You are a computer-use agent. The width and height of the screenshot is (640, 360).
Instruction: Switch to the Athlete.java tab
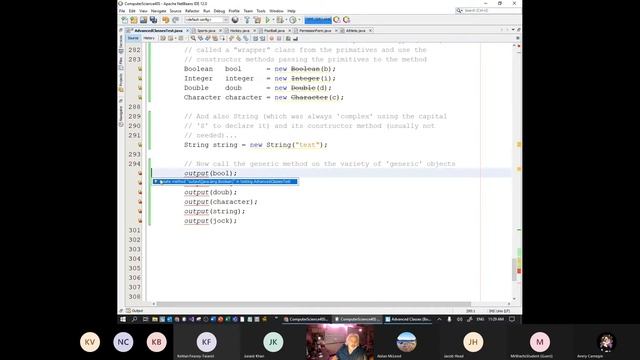click(356, 31)
